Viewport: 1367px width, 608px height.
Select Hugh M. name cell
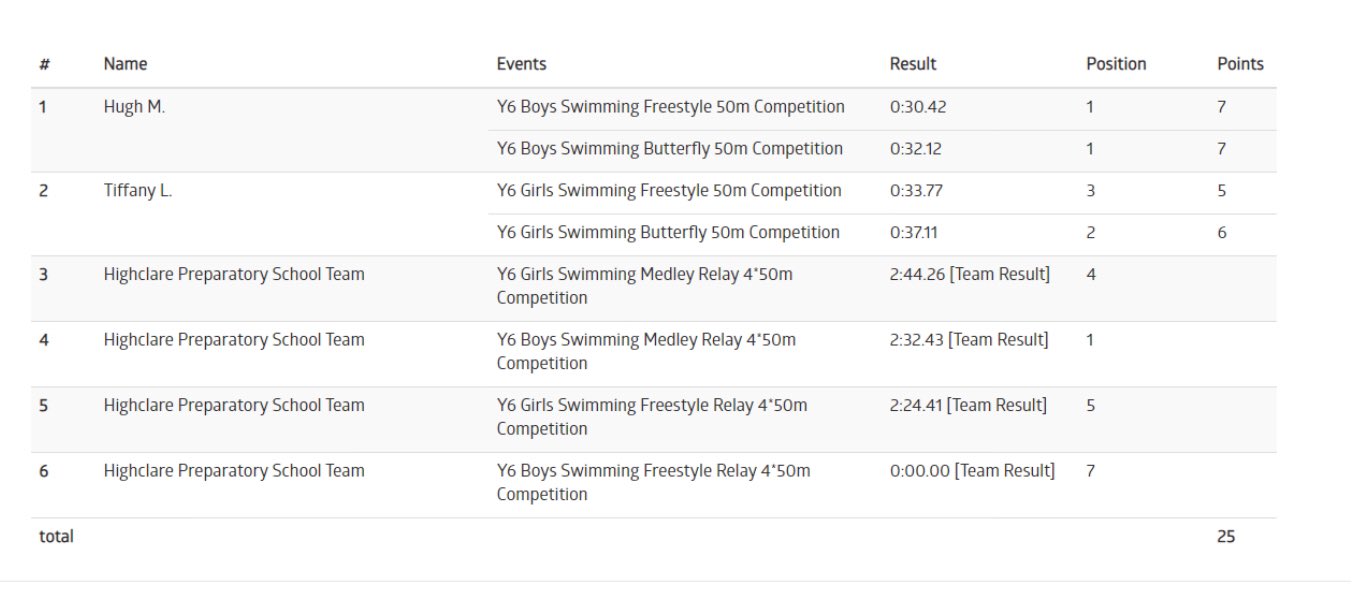click(134, 107)
